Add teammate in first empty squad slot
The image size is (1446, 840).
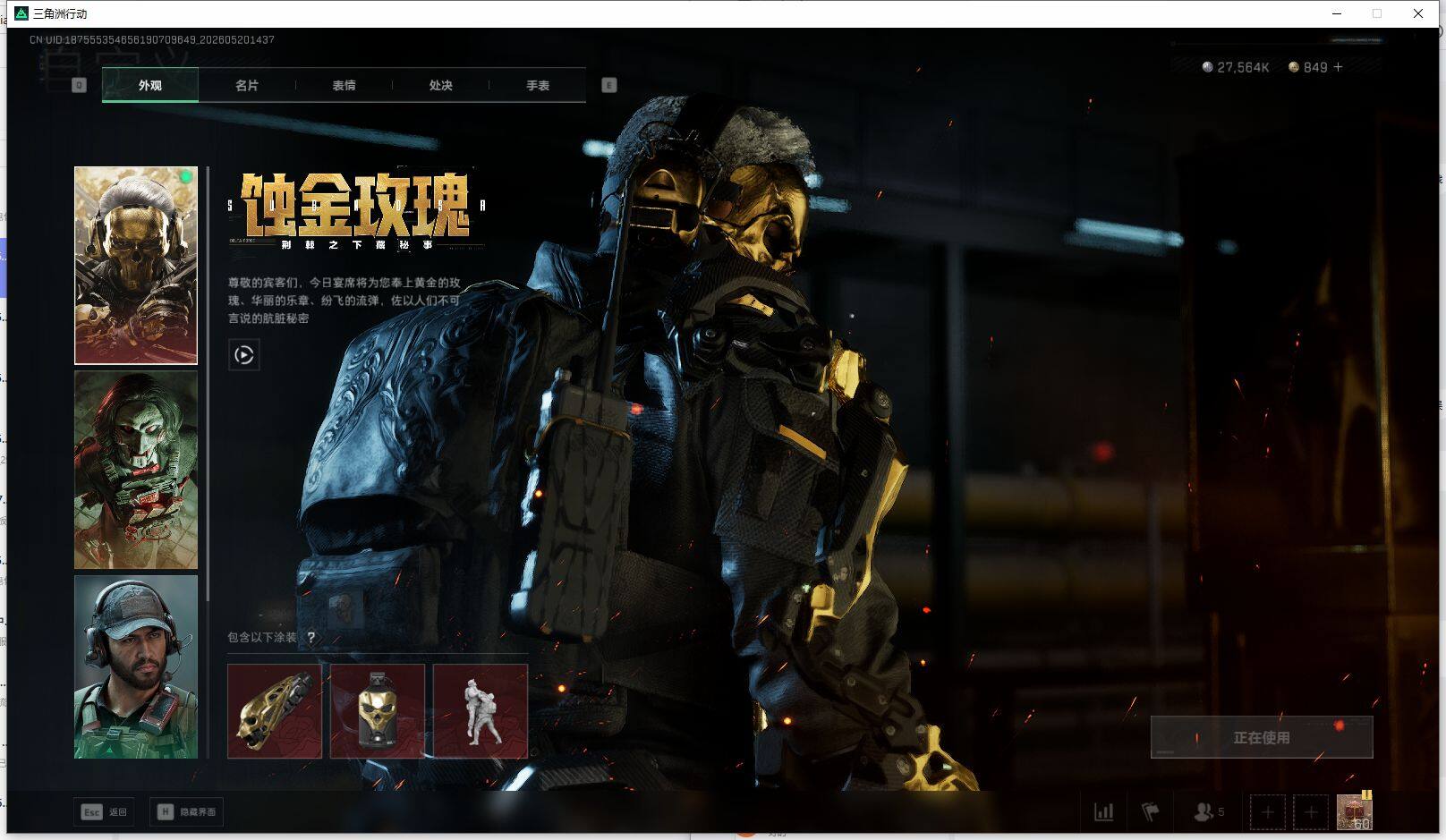click(1267, 812)
